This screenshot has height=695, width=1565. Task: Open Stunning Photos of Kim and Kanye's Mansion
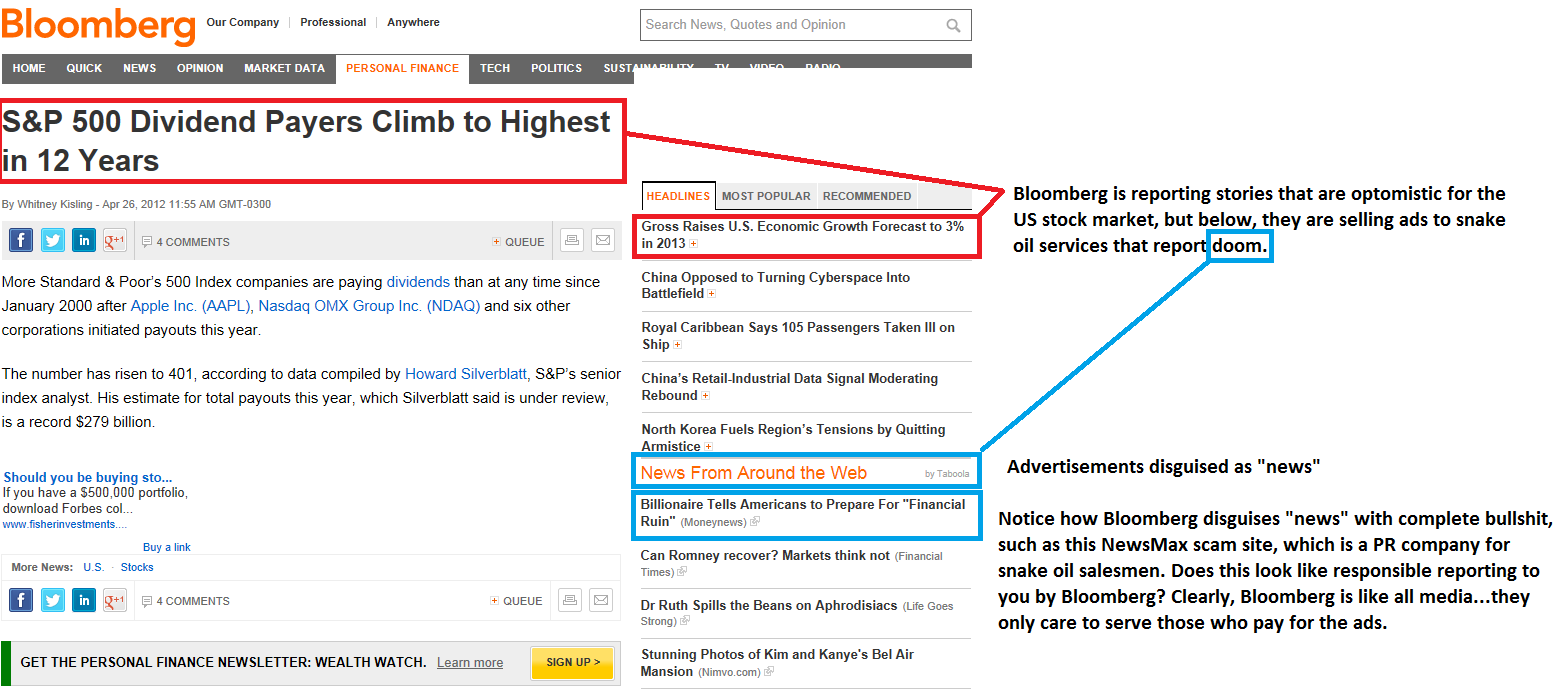tap(777, 663)
